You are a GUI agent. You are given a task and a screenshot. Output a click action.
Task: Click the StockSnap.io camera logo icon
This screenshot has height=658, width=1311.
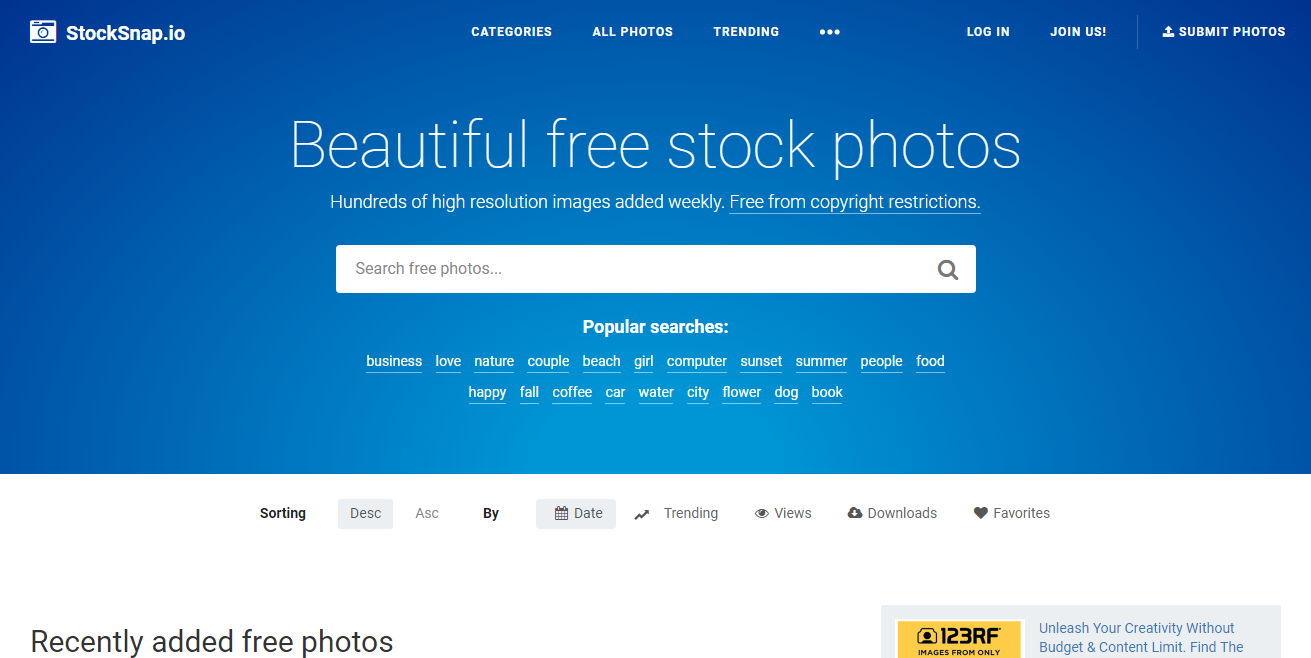click(x=43, y=32)
